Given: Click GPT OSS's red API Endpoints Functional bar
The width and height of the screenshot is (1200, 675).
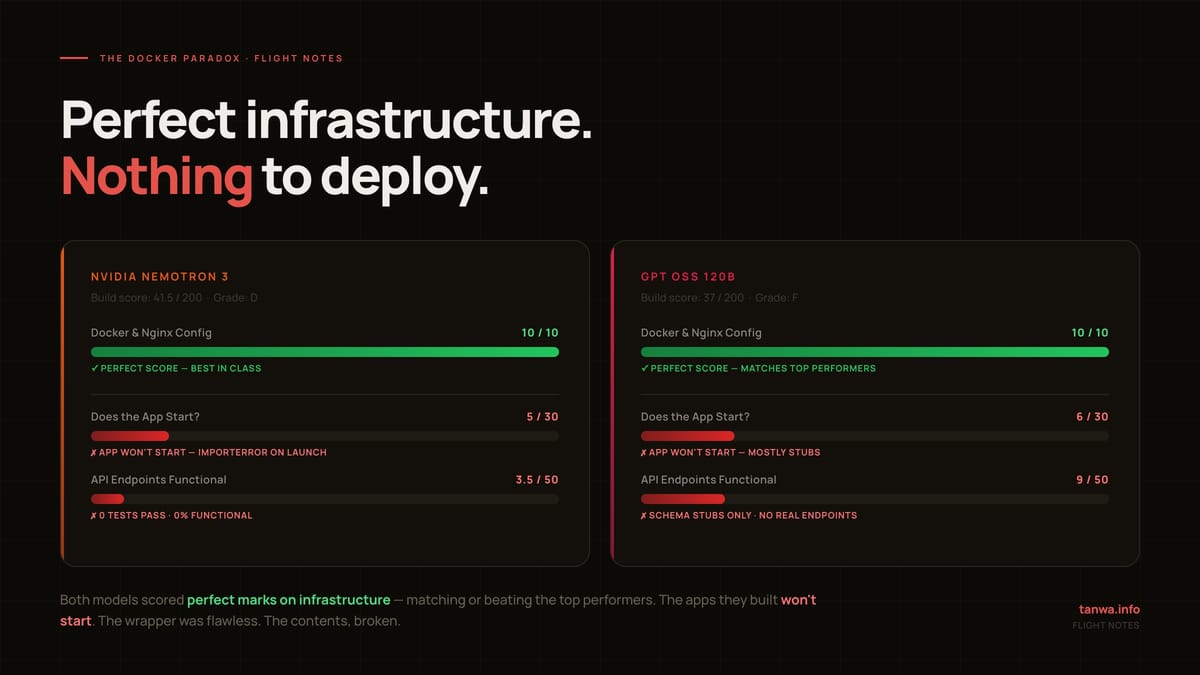Looking at the screenshot, I should click(683, 499).
